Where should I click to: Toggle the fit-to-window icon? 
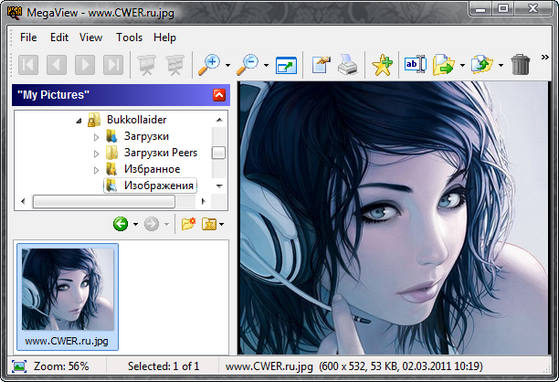(x=286, y=65)
